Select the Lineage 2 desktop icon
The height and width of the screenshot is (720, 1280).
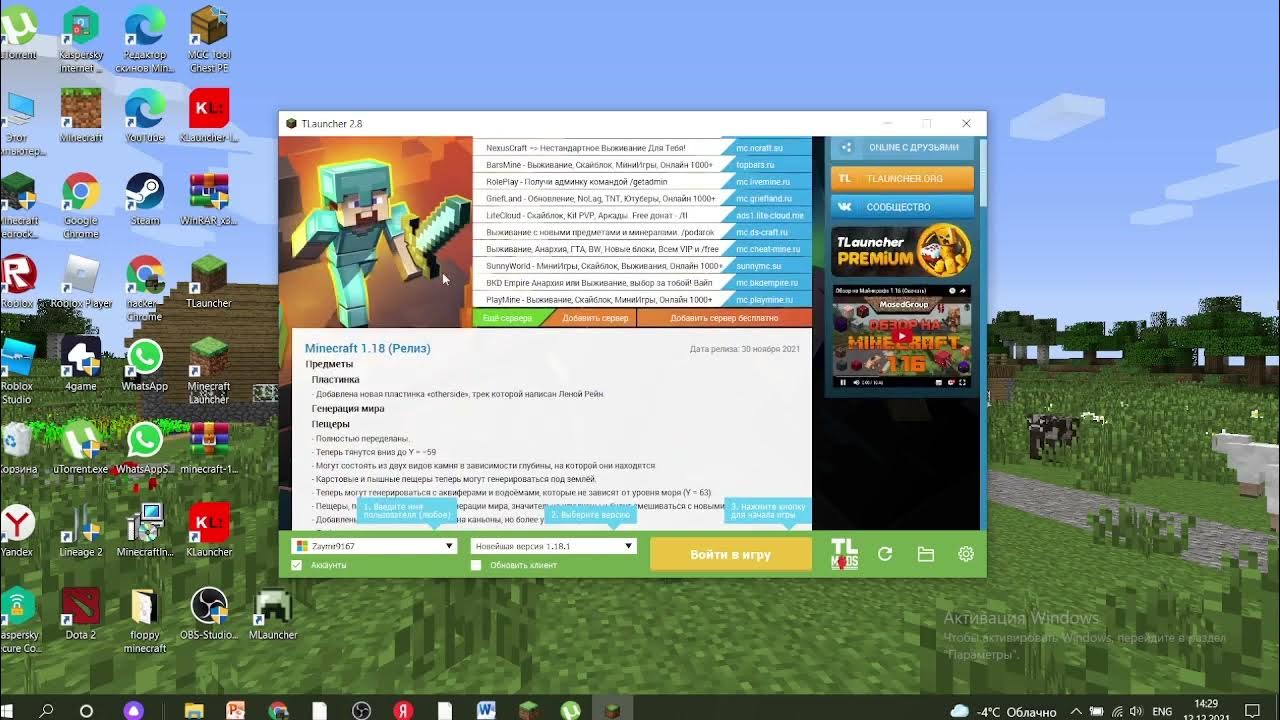(81, 531)
